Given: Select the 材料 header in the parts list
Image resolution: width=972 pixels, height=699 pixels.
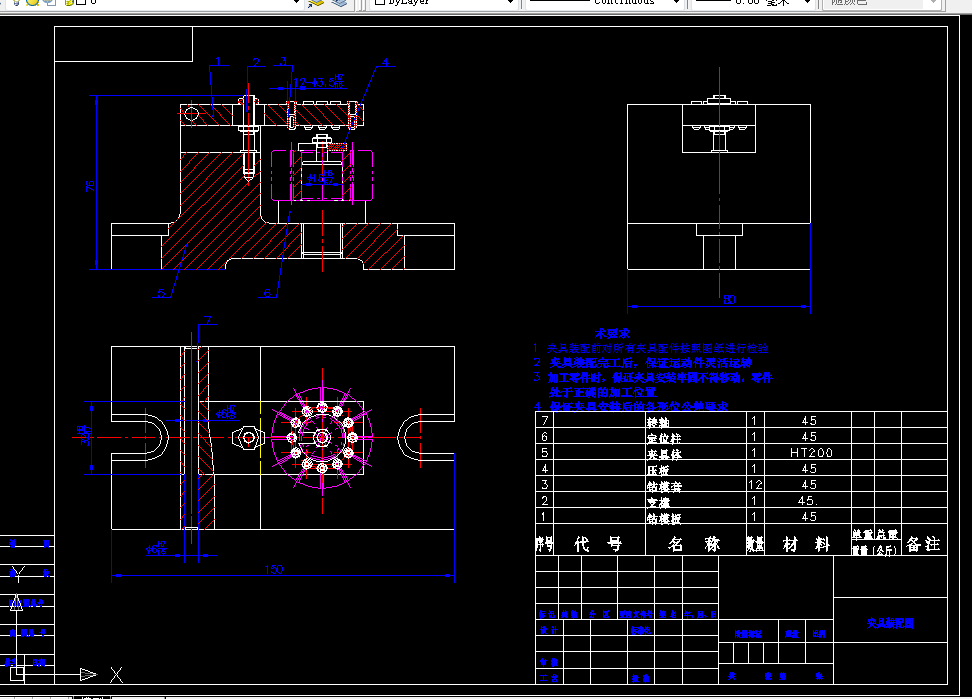Looking at the screenshot, I should (x=806, y=545).
